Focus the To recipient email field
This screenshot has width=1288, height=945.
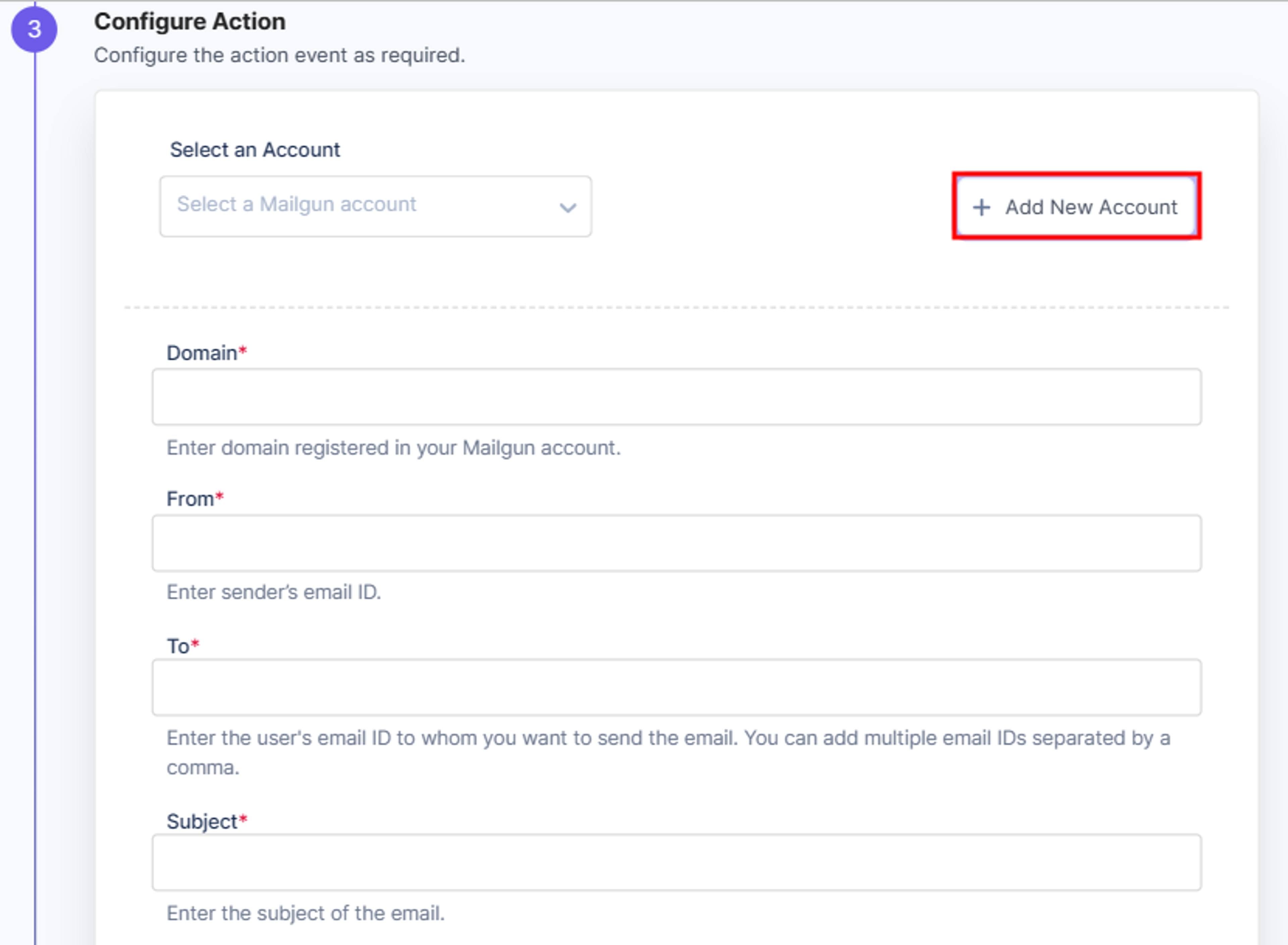coord(677,688)
